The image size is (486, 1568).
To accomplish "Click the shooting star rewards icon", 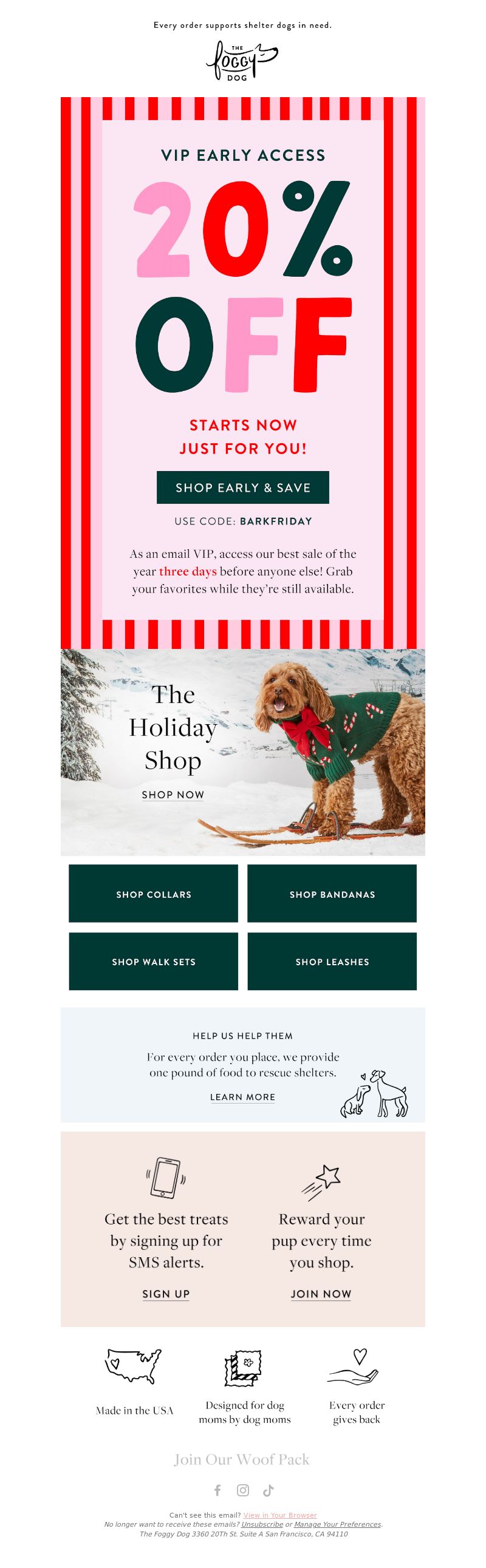I will 321,1182.
